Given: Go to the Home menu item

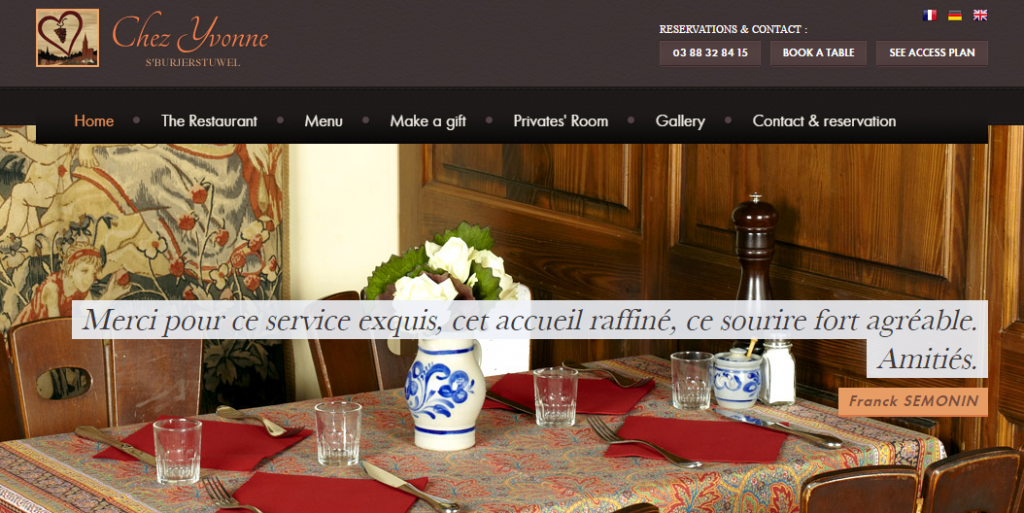Looking at the screenshot, I should pos(94,121).
